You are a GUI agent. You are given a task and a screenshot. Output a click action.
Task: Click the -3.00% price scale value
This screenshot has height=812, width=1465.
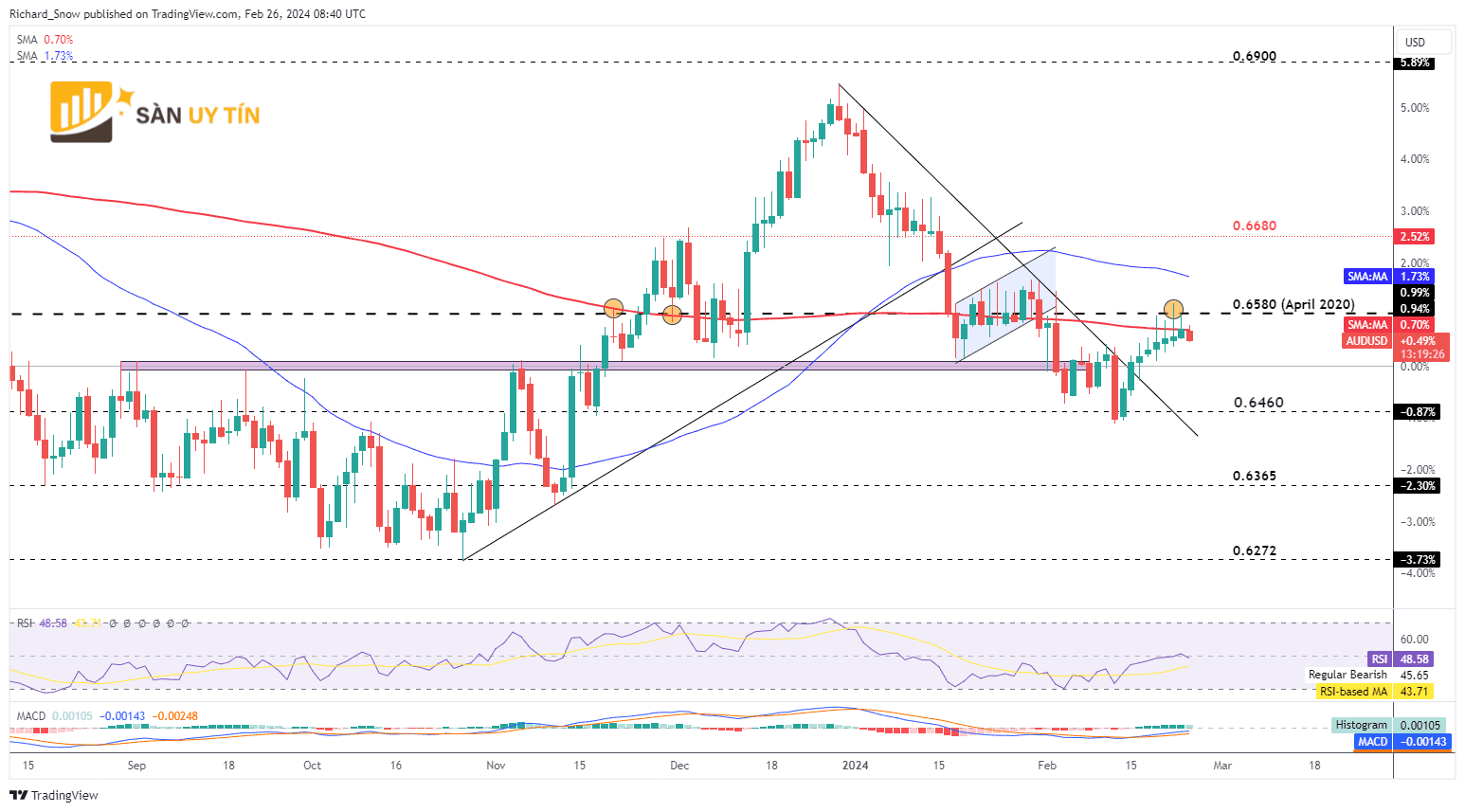pos(1416,522)
